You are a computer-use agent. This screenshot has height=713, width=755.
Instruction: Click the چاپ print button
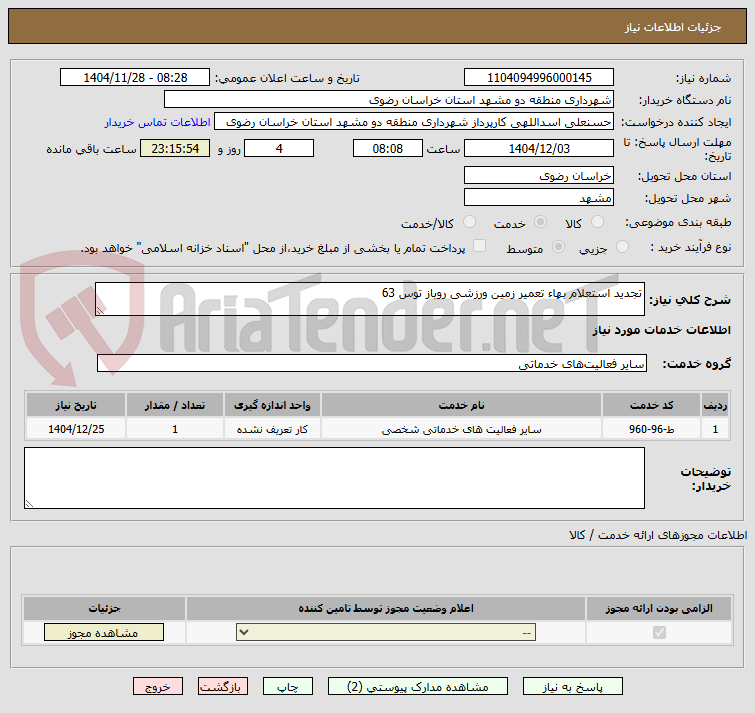pyautogui.click(x=287, y=687)
